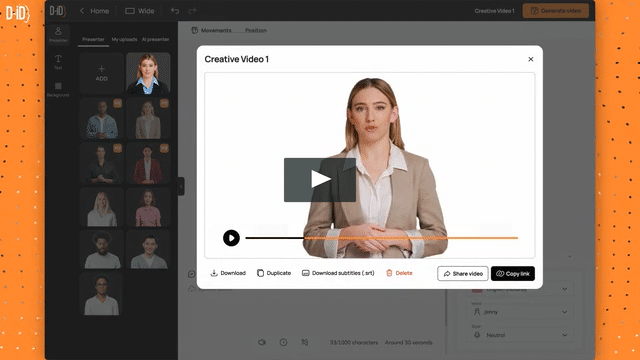Select the man with glasses presenter
The width and height of the screenshot is (640, 360).
(x=101, y=294)
